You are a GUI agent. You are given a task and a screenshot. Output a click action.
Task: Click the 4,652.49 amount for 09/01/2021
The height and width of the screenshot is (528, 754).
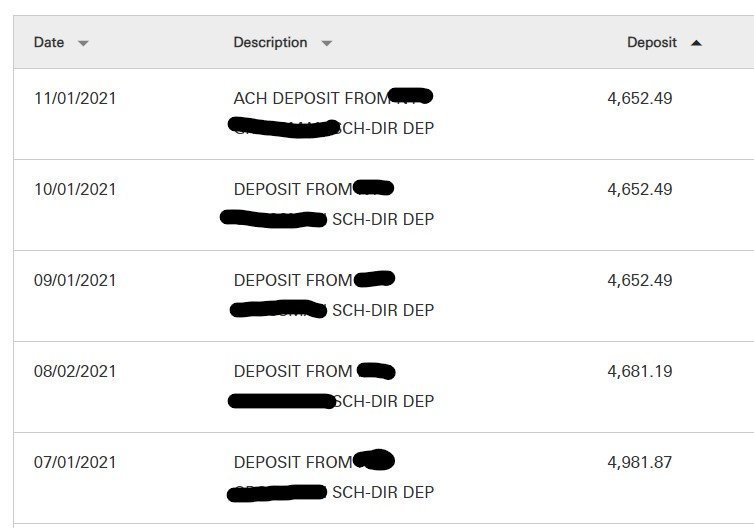pos(640,280)
